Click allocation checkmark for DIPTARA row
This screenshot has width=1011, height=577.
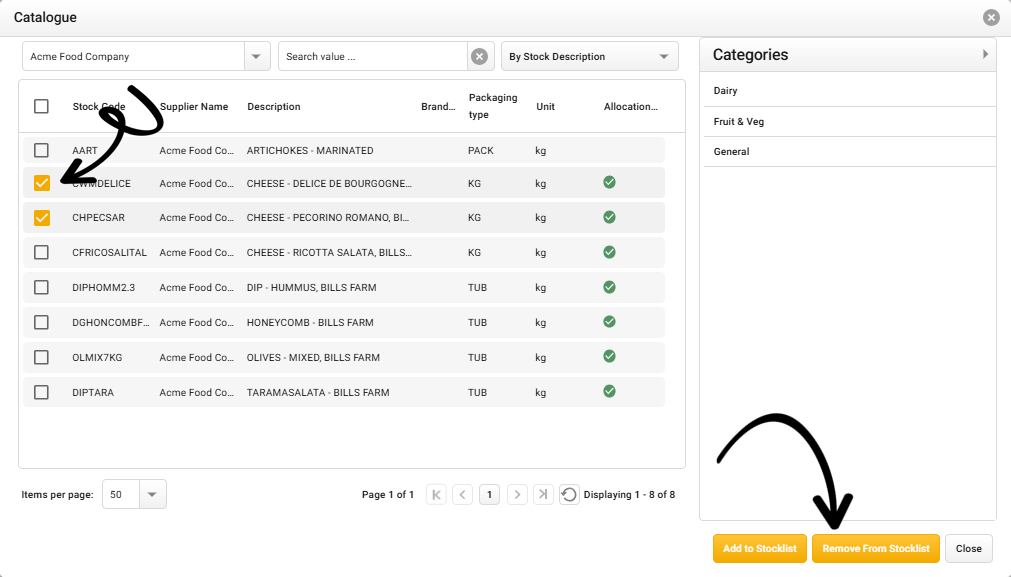[x=609, y=392]
